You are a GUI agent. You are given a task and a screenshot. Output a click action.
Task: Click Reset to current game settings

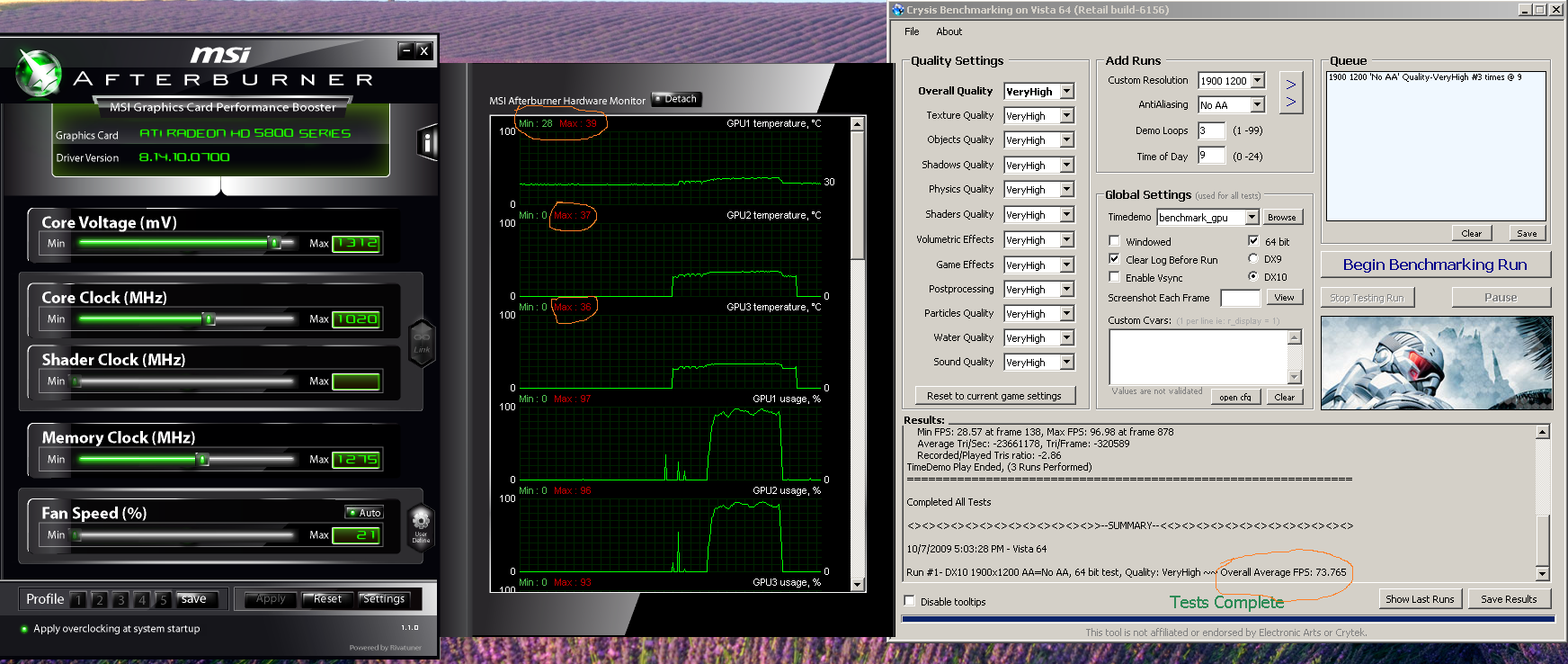click(994, 396)
